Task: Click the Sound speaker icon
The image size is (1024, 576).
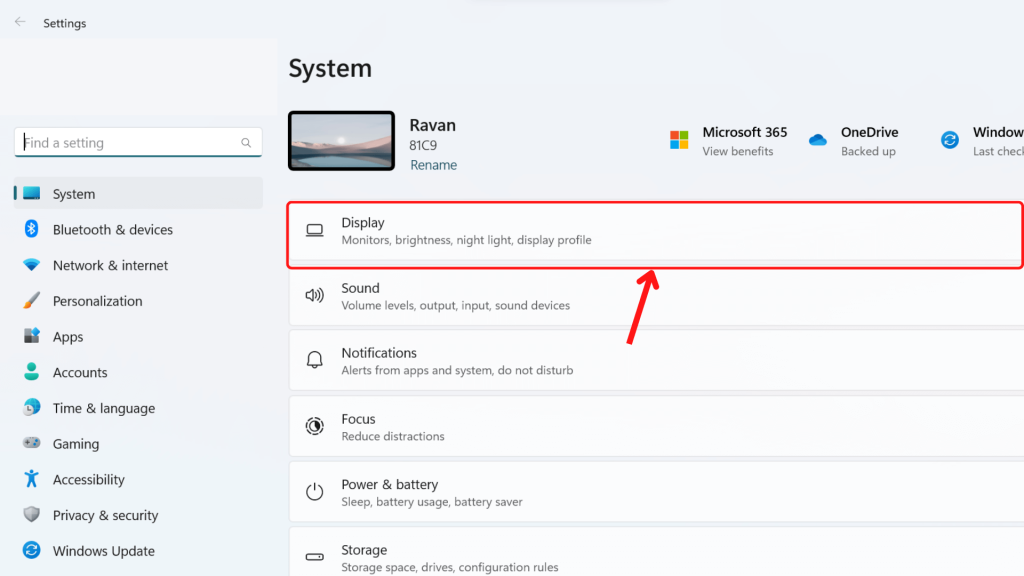Action: 315,295
